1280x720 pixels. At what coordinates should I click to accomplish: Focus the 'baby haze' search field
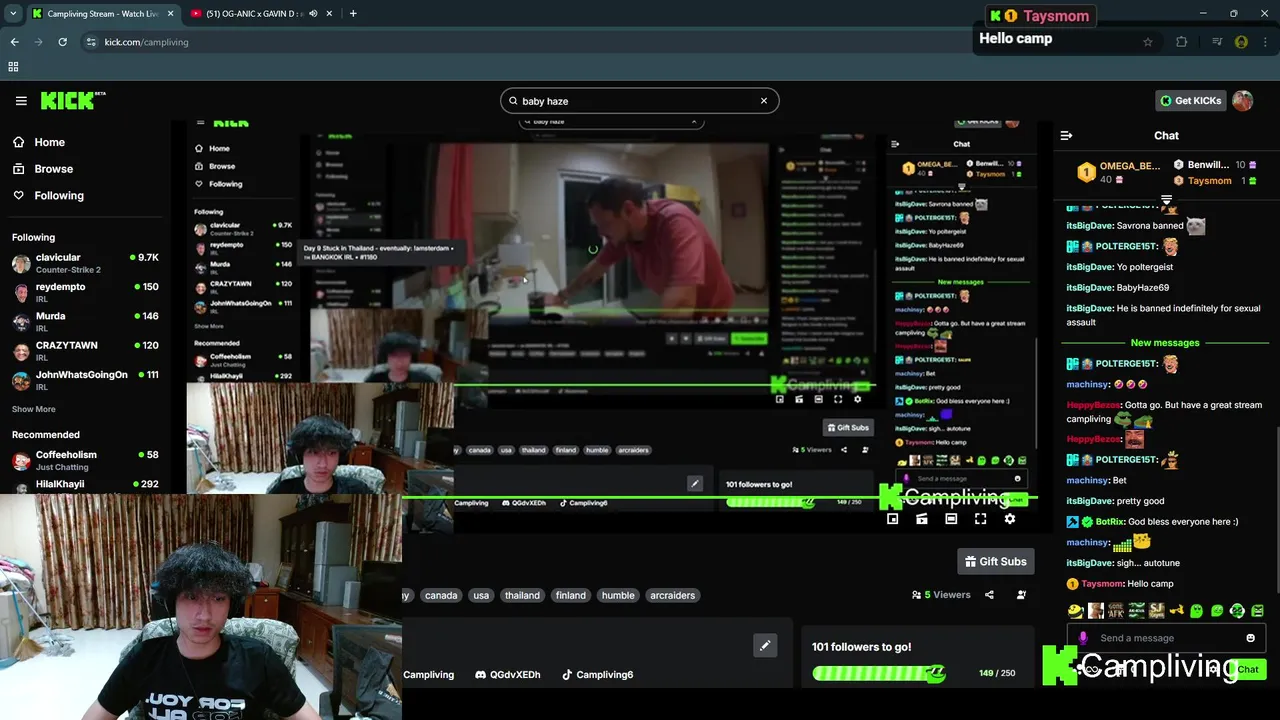(x=640, y=101)
